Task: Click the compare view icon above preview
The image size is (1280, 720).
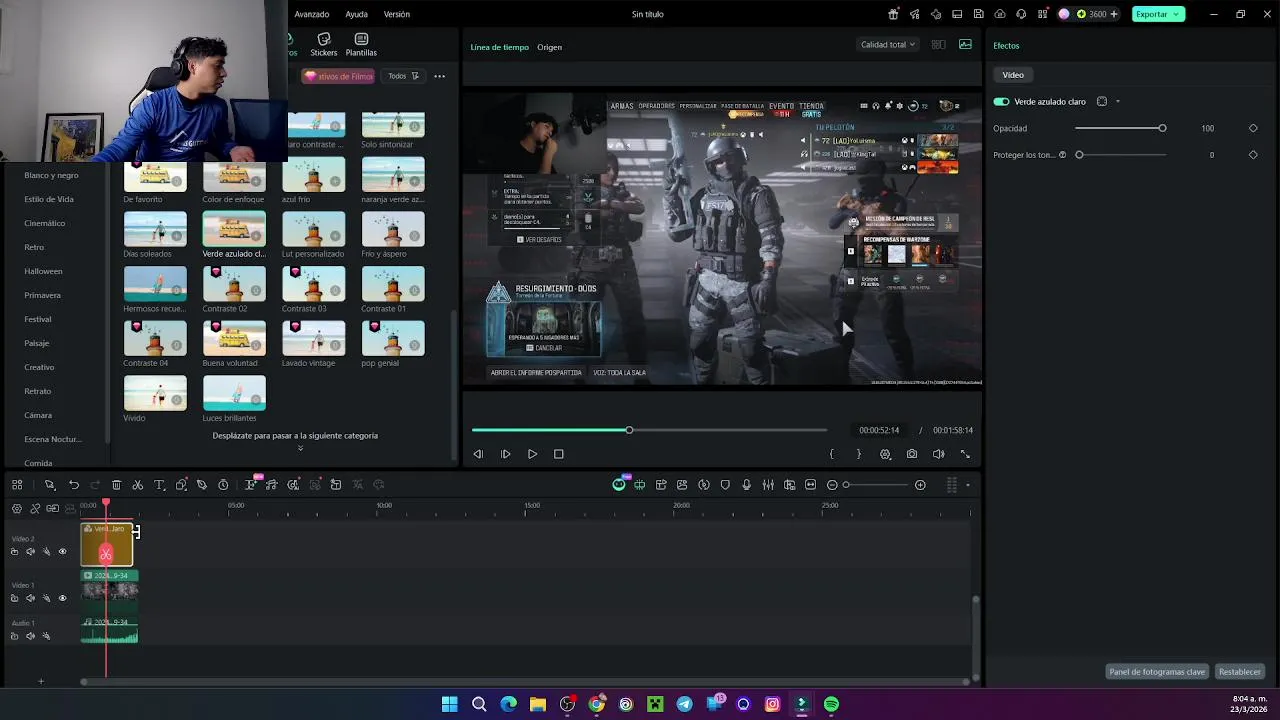Action: pos(938,44)
